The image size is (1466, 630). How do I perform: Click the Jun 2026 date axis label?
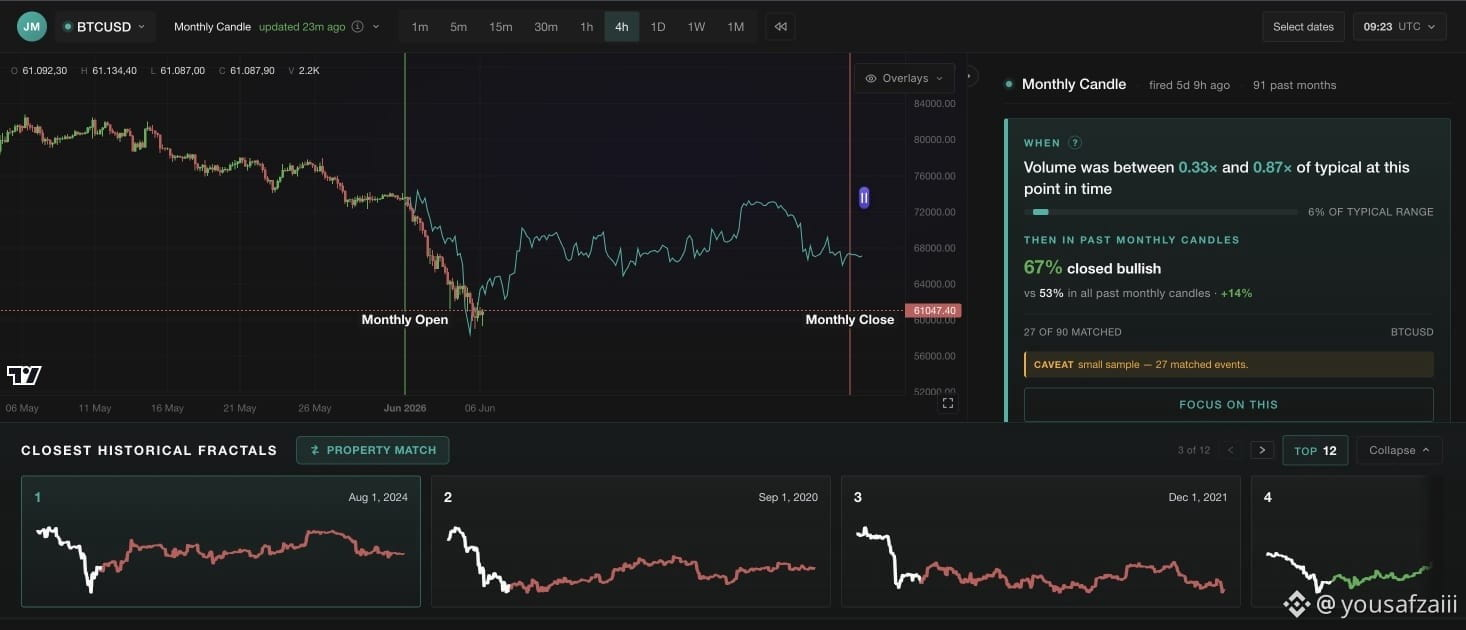(405, 408)
